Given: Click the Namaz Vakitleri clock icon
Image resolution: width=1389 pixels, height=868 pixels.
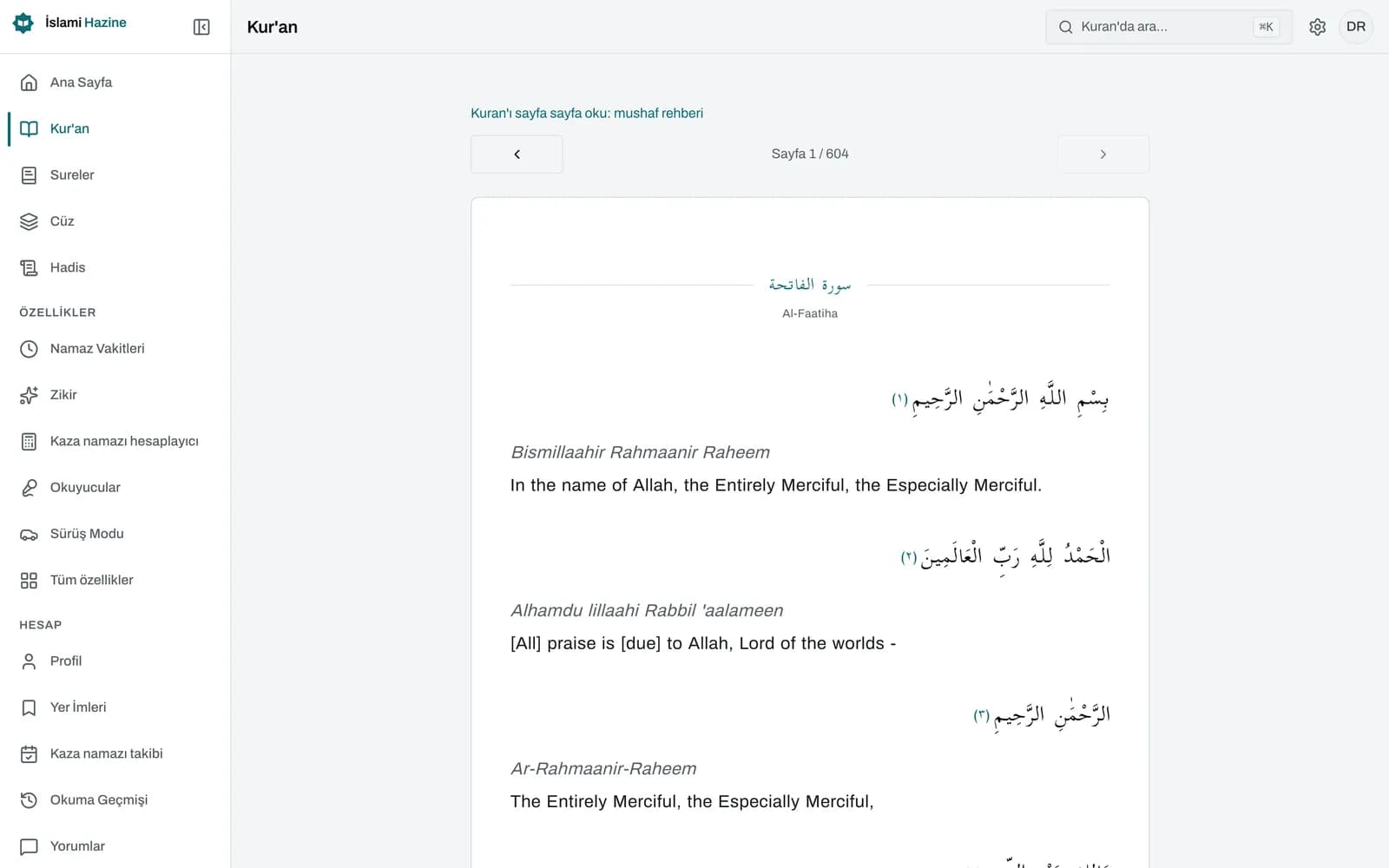Looking at the screenshot, I should click(x=29, y=349).
